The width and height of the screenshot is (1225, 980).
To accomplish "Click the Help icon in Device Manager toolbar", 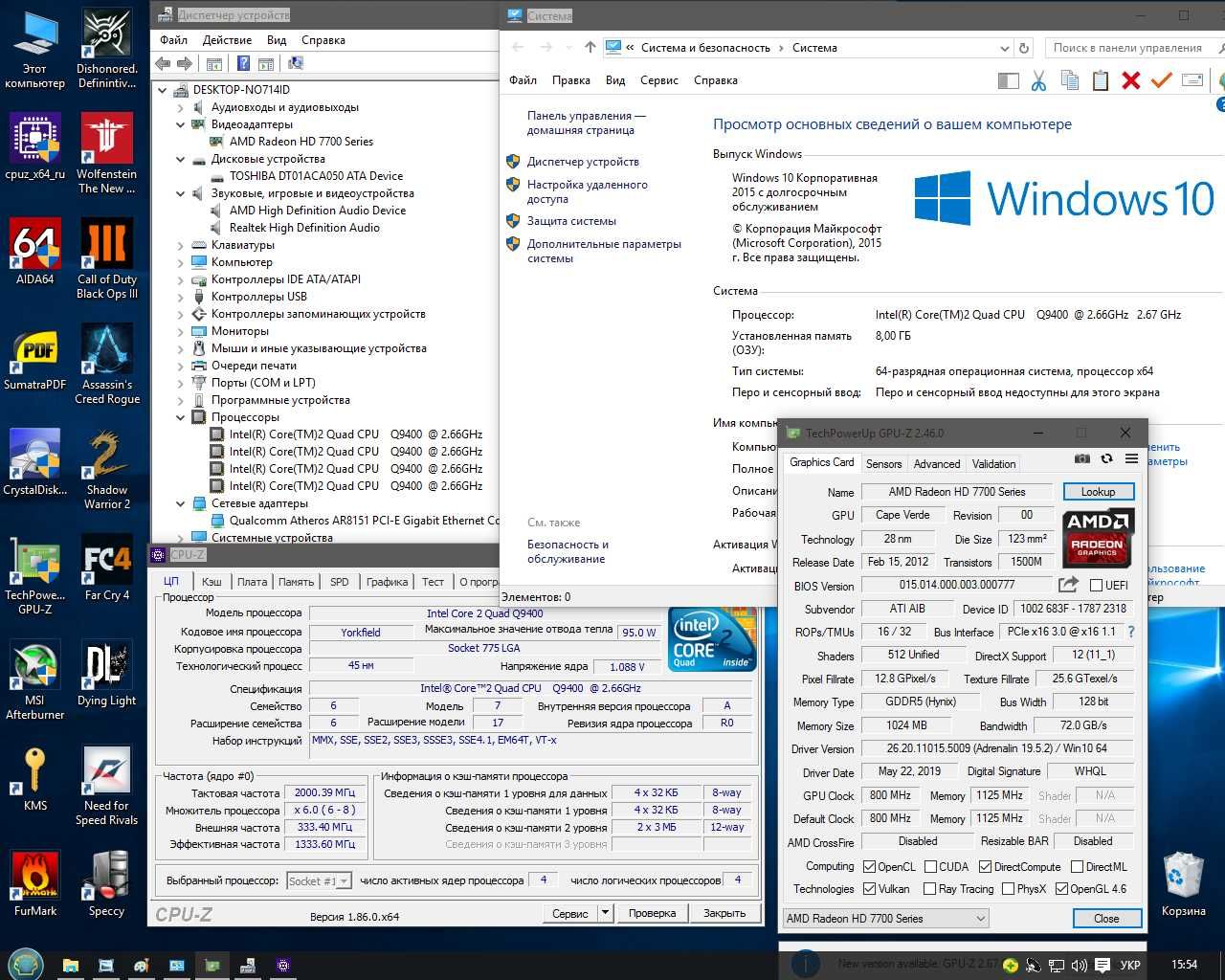I will pyautogui.click(x=243, y=63).
